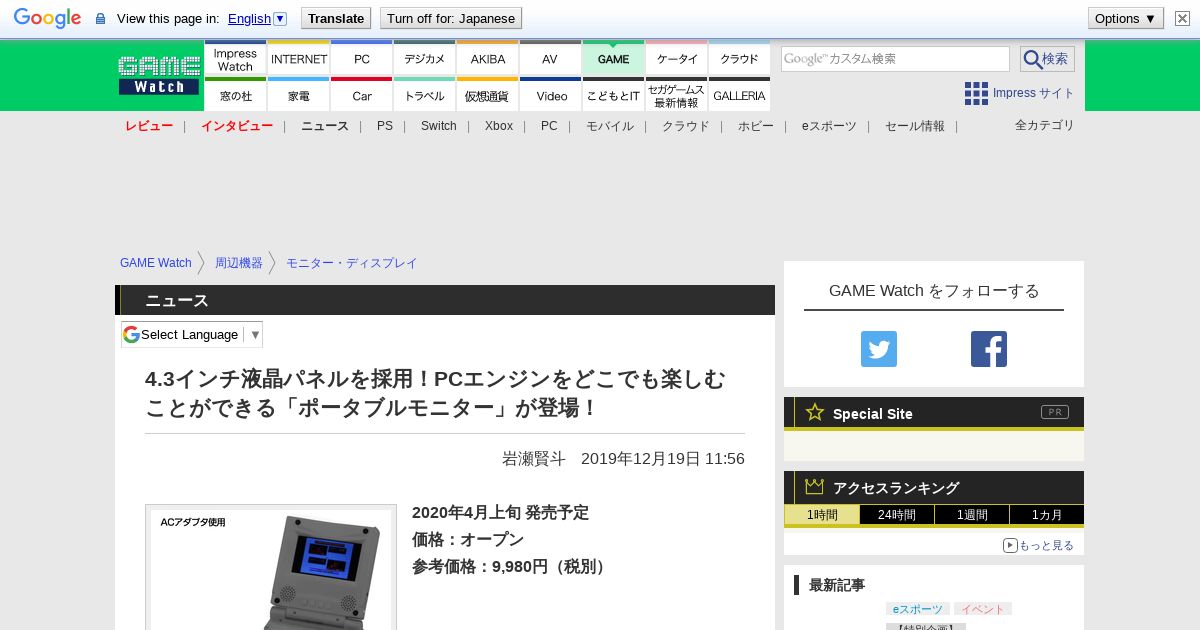
Task: Click the モバイル category link
Action: coord(610,126)
